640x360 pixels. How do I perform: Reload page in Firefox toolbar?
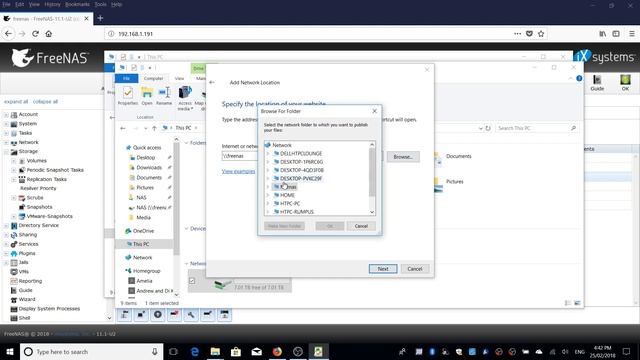tap(36, 34)
